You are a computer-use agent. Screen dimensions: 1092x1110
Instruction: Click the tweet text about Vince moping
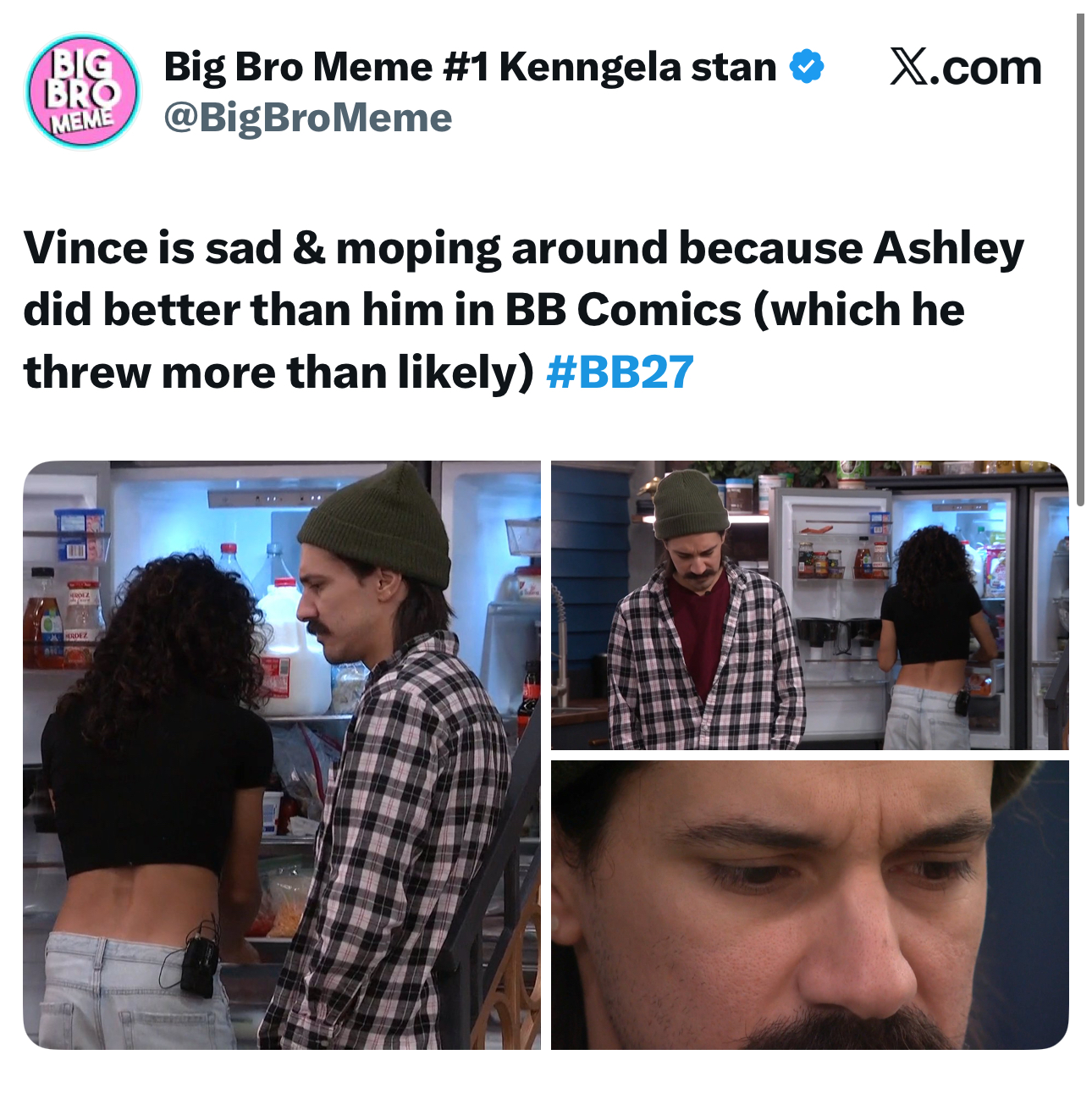click(x=524, y=310)
